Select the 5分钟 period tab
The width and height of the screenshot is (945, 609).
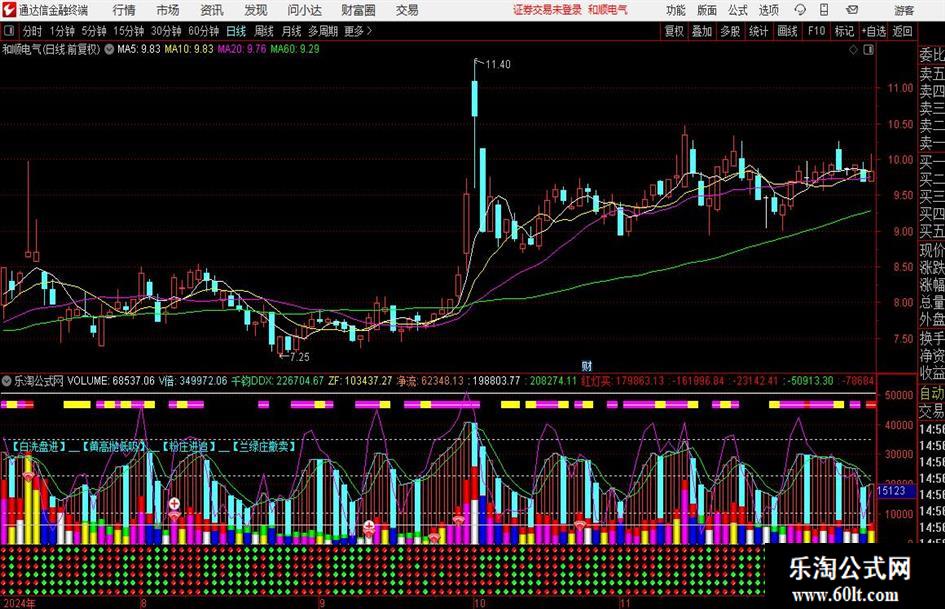coord(93,31)
